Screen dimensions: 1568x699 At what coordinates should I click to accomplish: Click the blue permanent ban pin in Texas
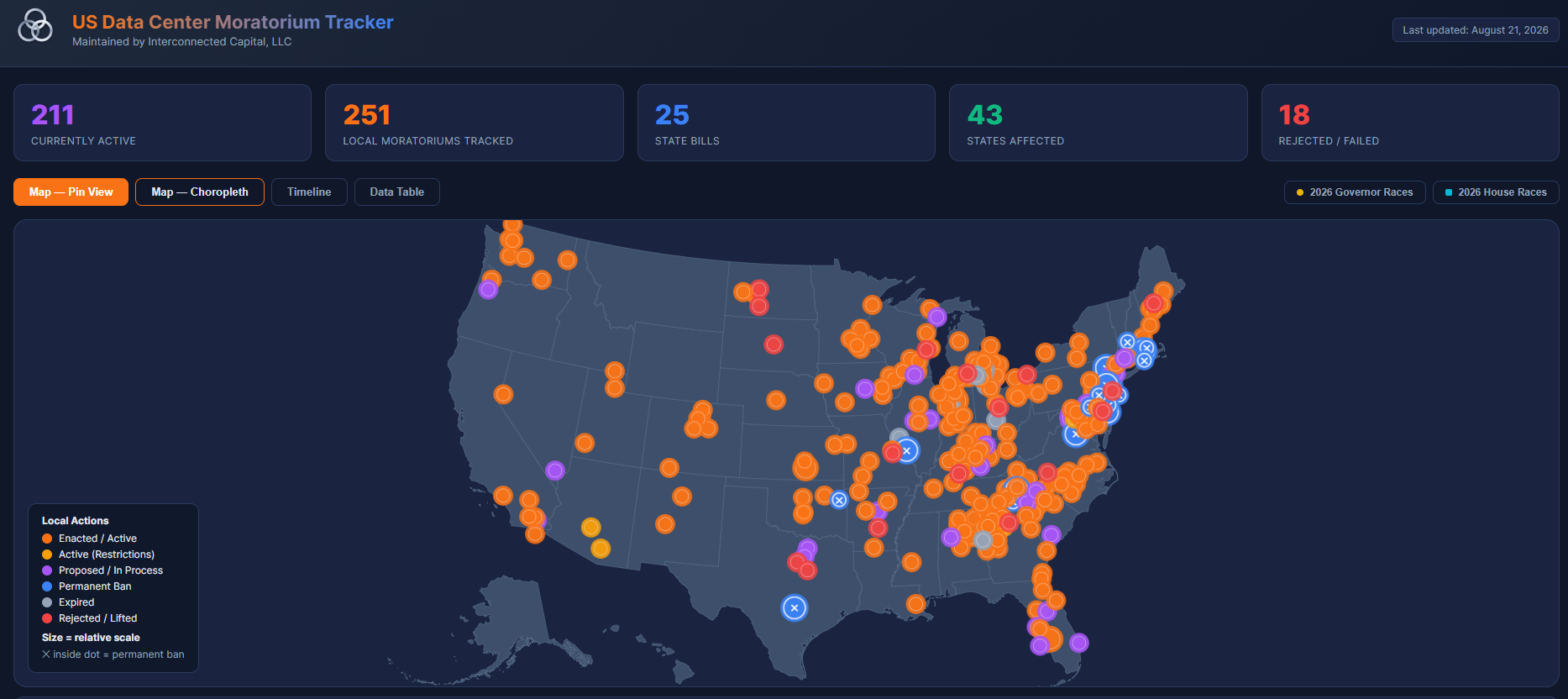[x=794, y=607]
